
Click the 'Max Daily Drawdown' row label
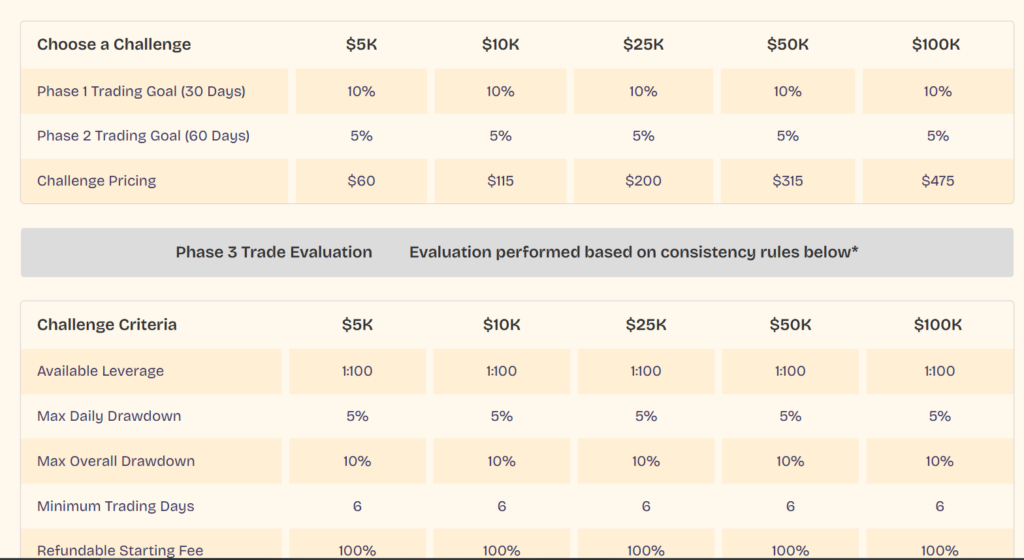[109, 416]
